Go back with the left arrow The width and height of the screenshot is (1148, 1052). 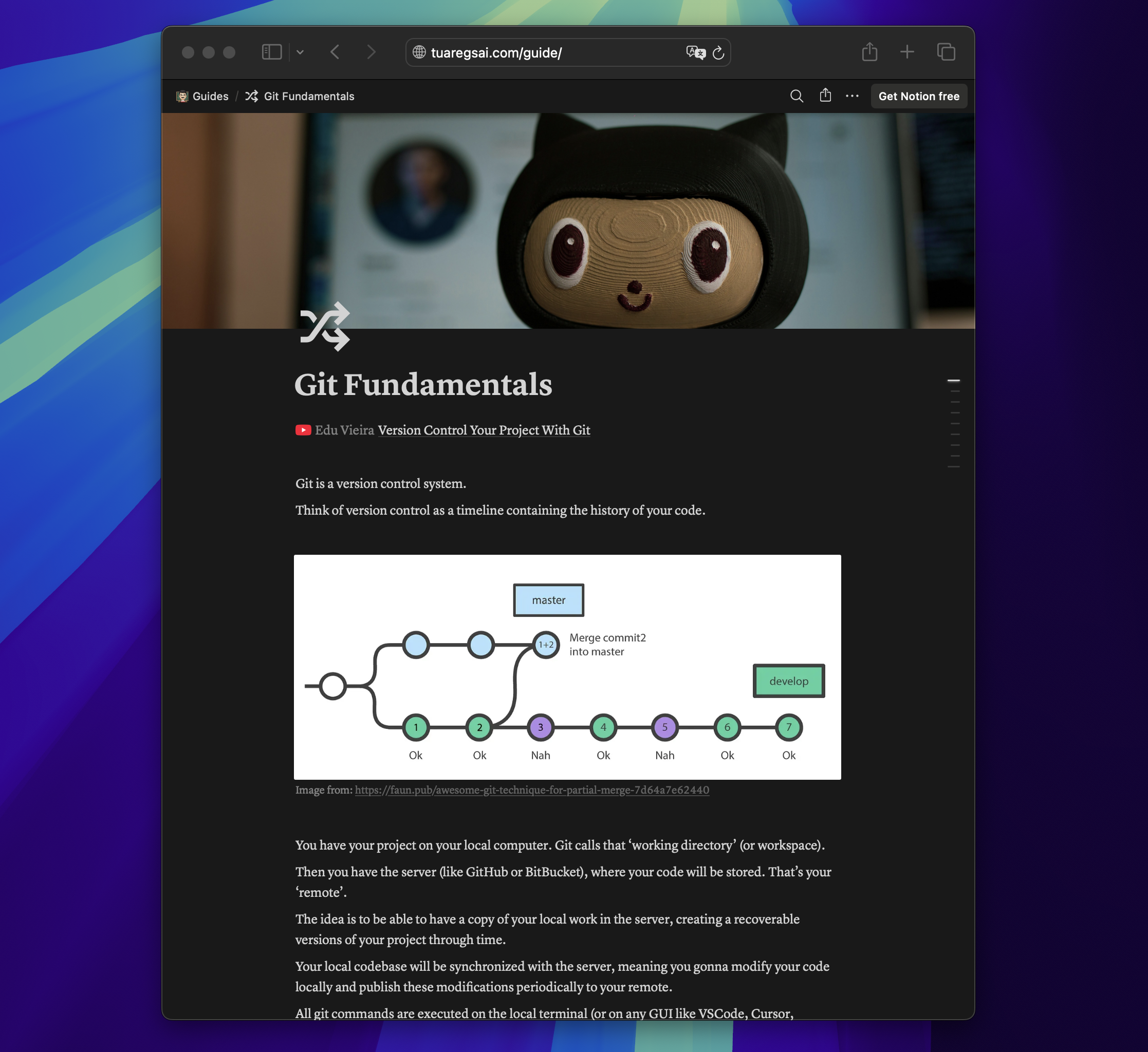pyautogui.click(x=335, y=52)
